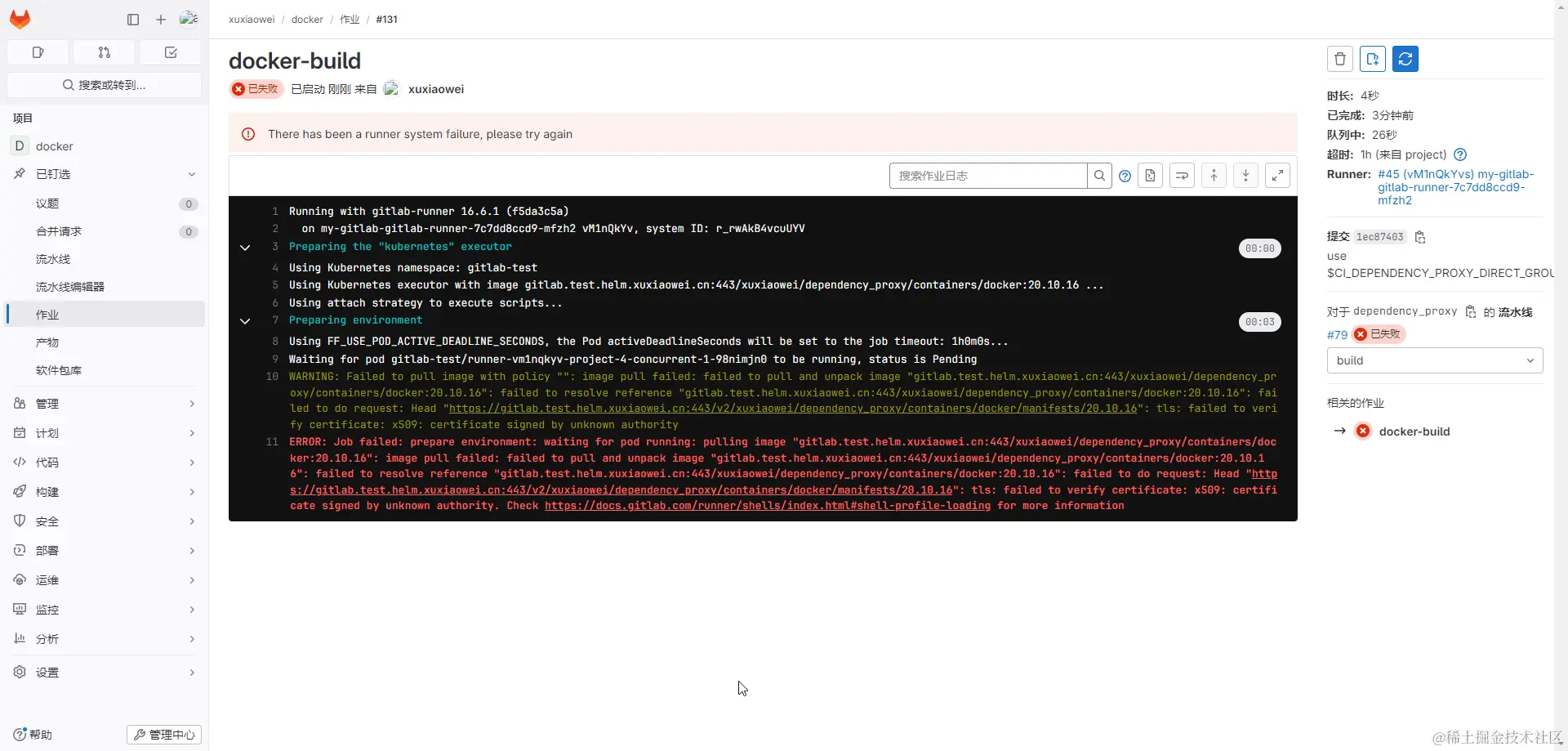Click the 帮助 help button

click(x=33, y=735)
